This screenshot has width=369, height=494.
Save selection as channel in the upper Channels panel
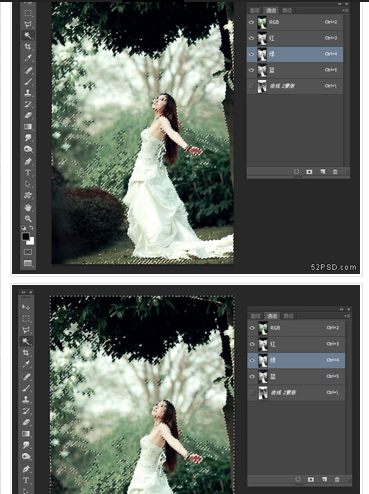point(309,172)
